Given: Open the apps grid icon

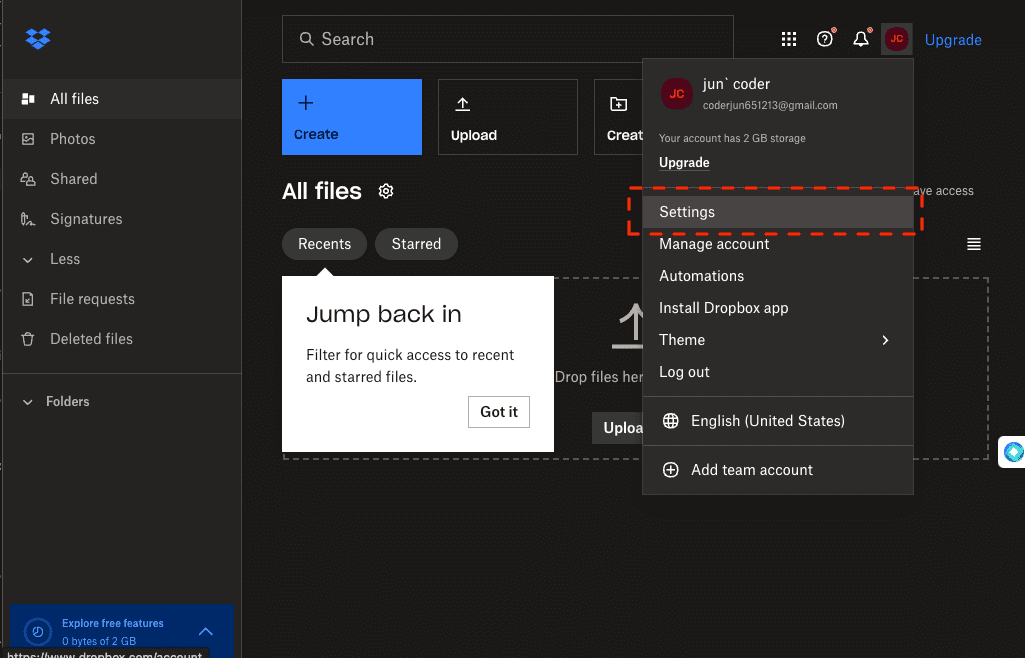Looking at the screenshot, I should point(789,39).
